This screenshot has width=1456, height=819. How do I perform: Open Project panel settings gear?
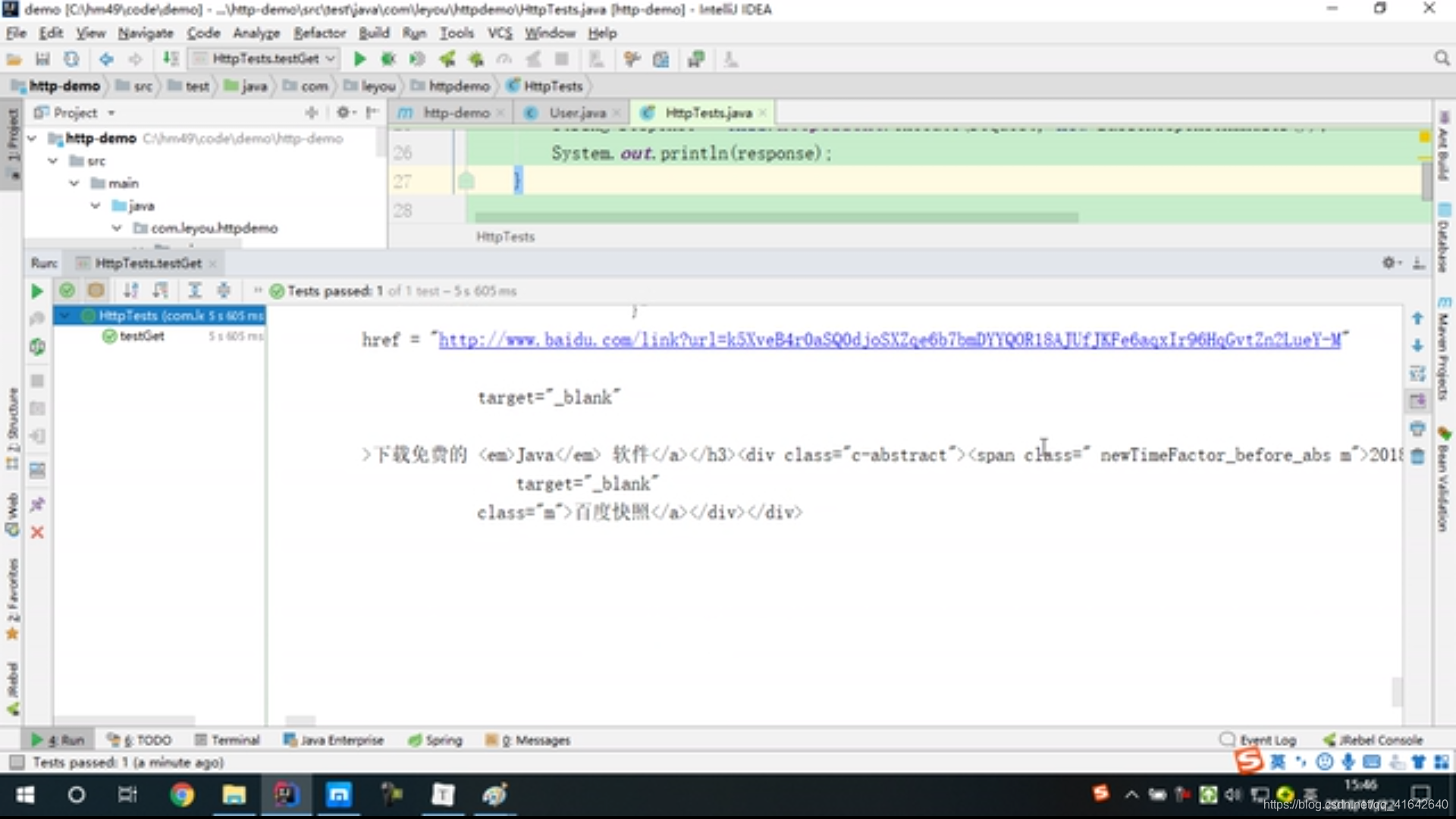[345, 112]
